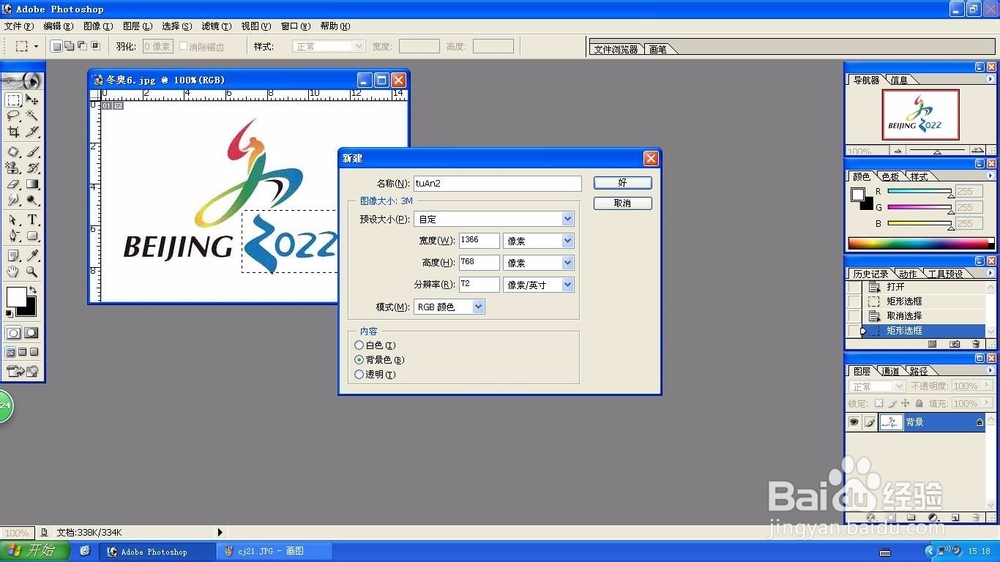This screenshot has height=562, width=1000.
Task: Switch to cj21.JPG 画图 taskbar window
Action: click(x=274, y=551)
